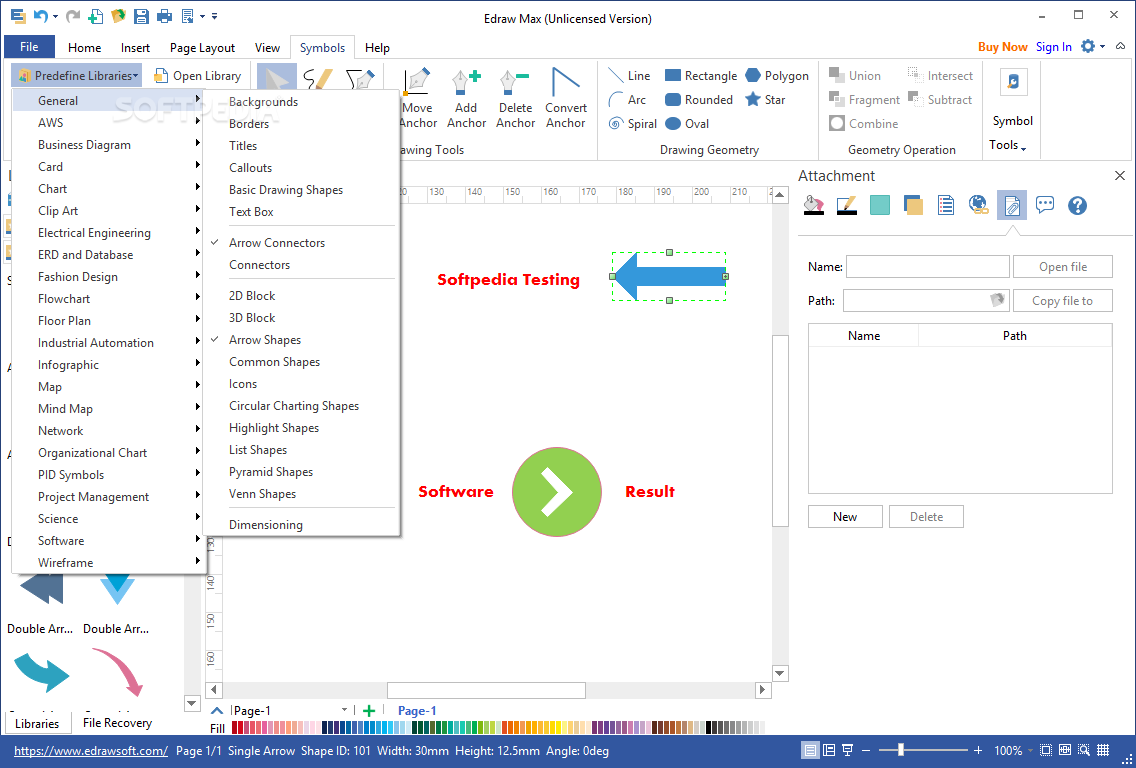Switch to the File Recovery tab
The image size is (1136, 768).
(117, 722)
